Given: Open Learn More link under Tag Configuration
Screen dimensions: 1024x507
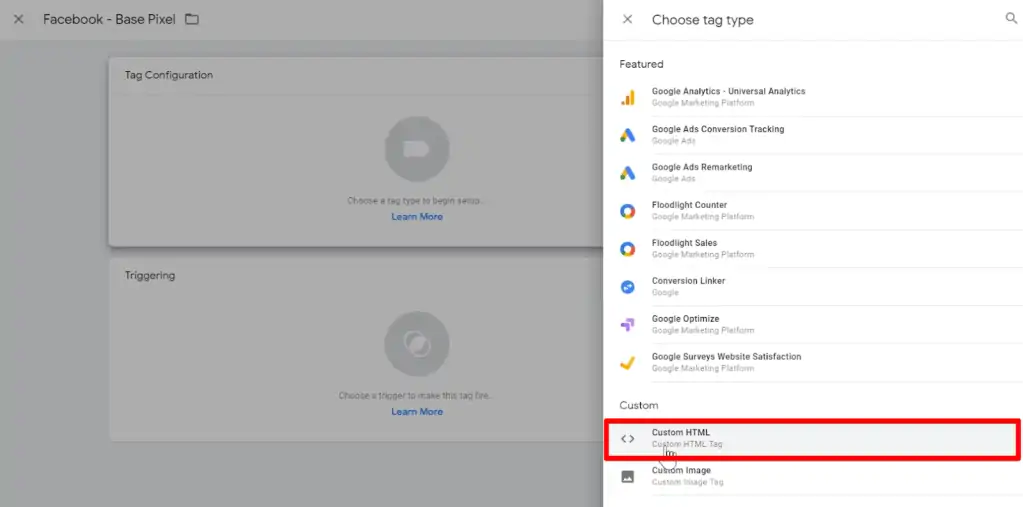Looking at the screenshot, I should (417, 216).
